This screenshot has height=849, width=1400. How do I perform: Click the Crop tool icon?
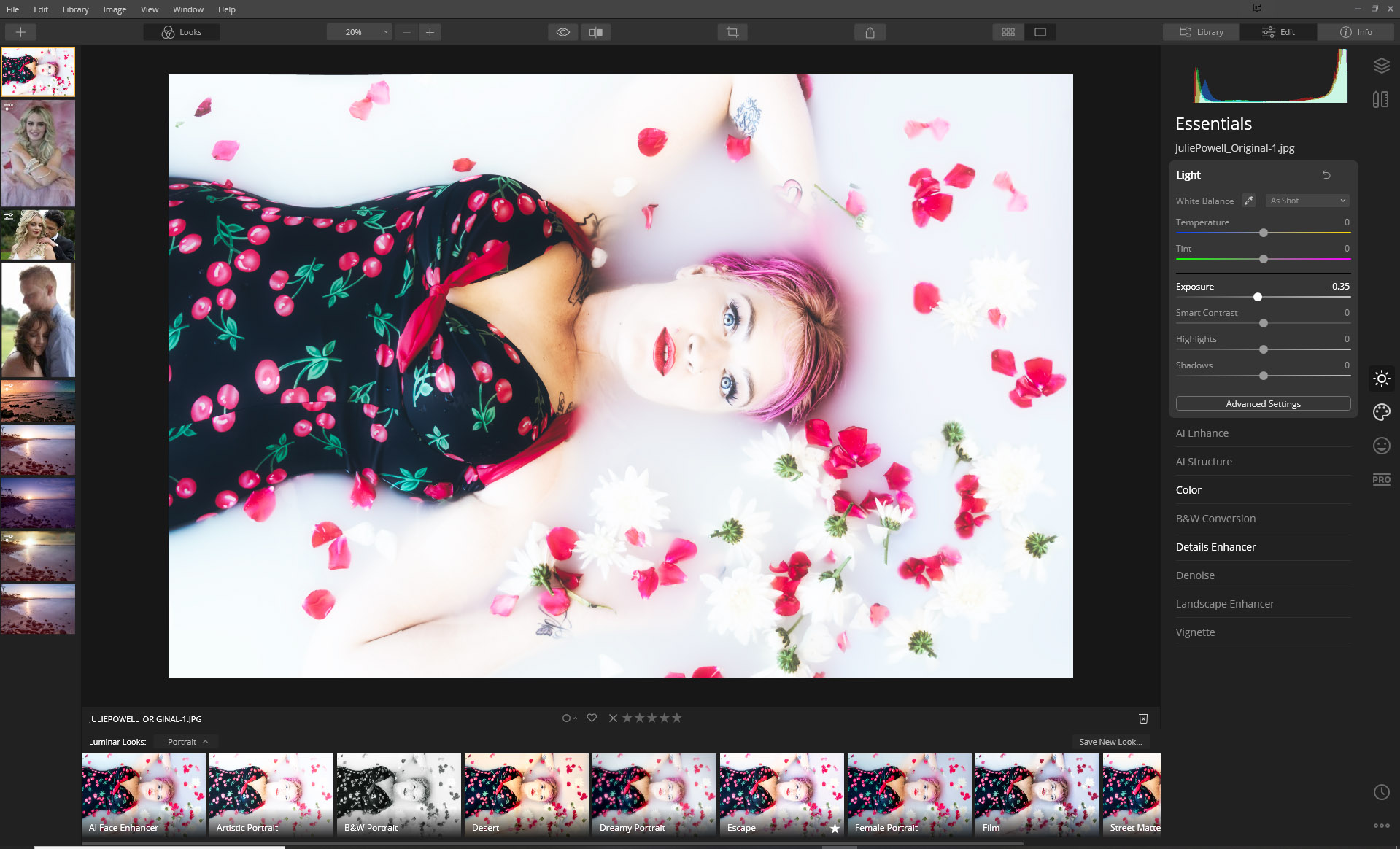[732, 32]
